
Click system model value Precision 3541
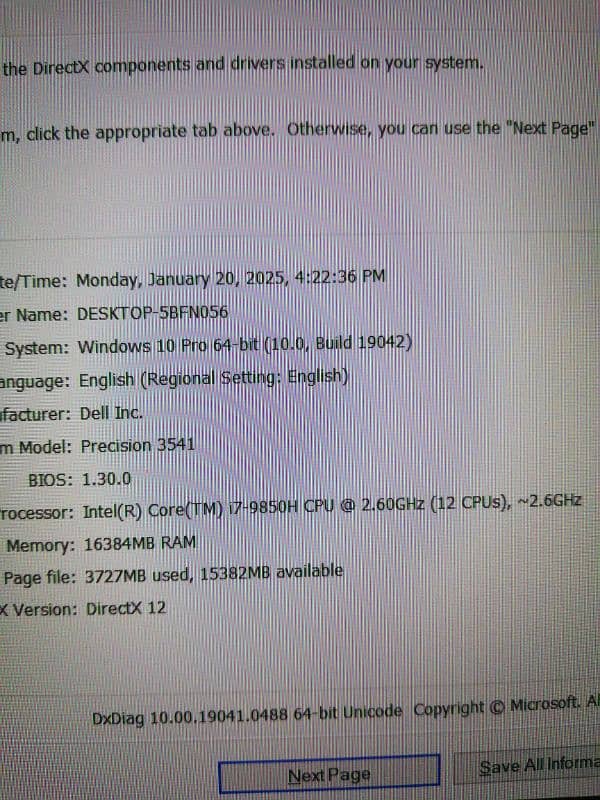138,445
